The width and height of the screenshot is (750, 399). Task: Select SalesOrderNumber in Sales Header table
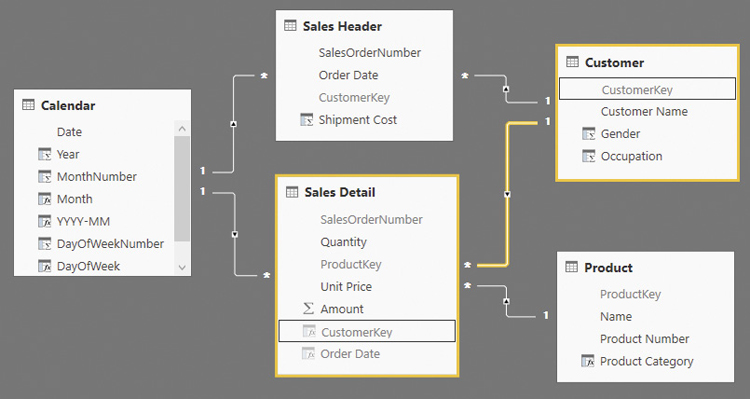tap(370, 53)
